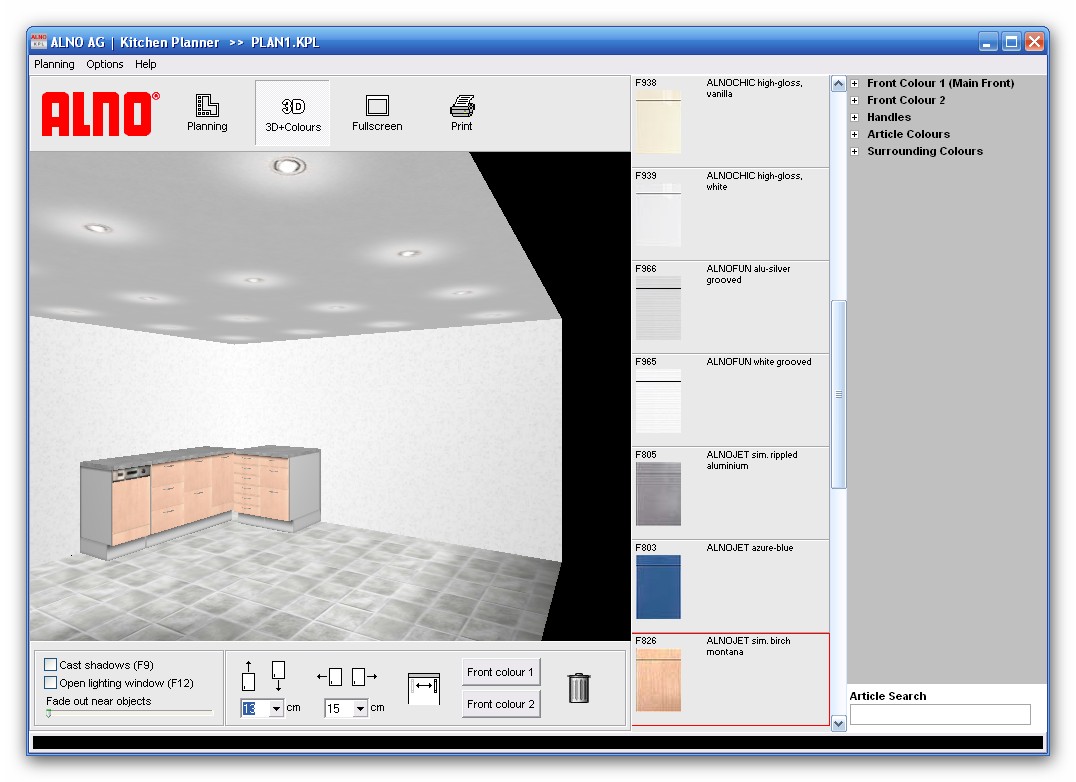Expand the Front Colour 2 tree node
Image resolution: width=1076 pixels, height=782 pixels.
click(854, 100)
